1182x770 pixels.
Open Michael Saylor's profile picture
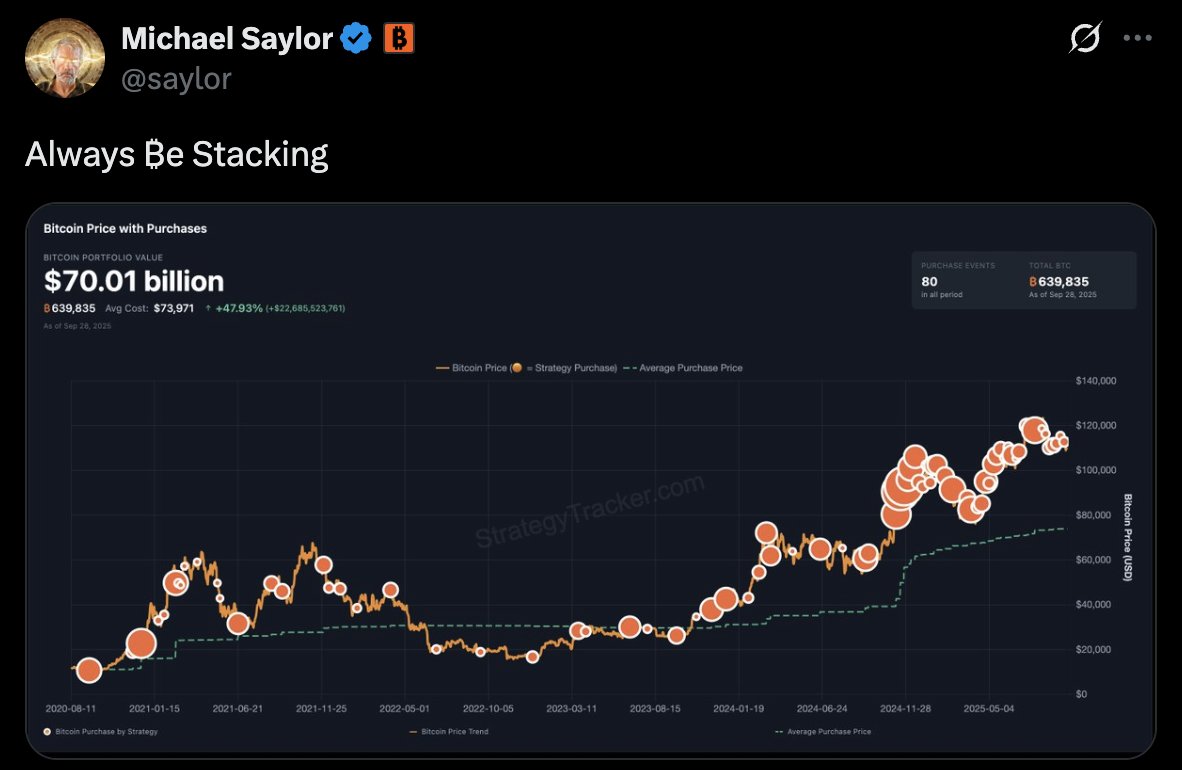point(64,58)
